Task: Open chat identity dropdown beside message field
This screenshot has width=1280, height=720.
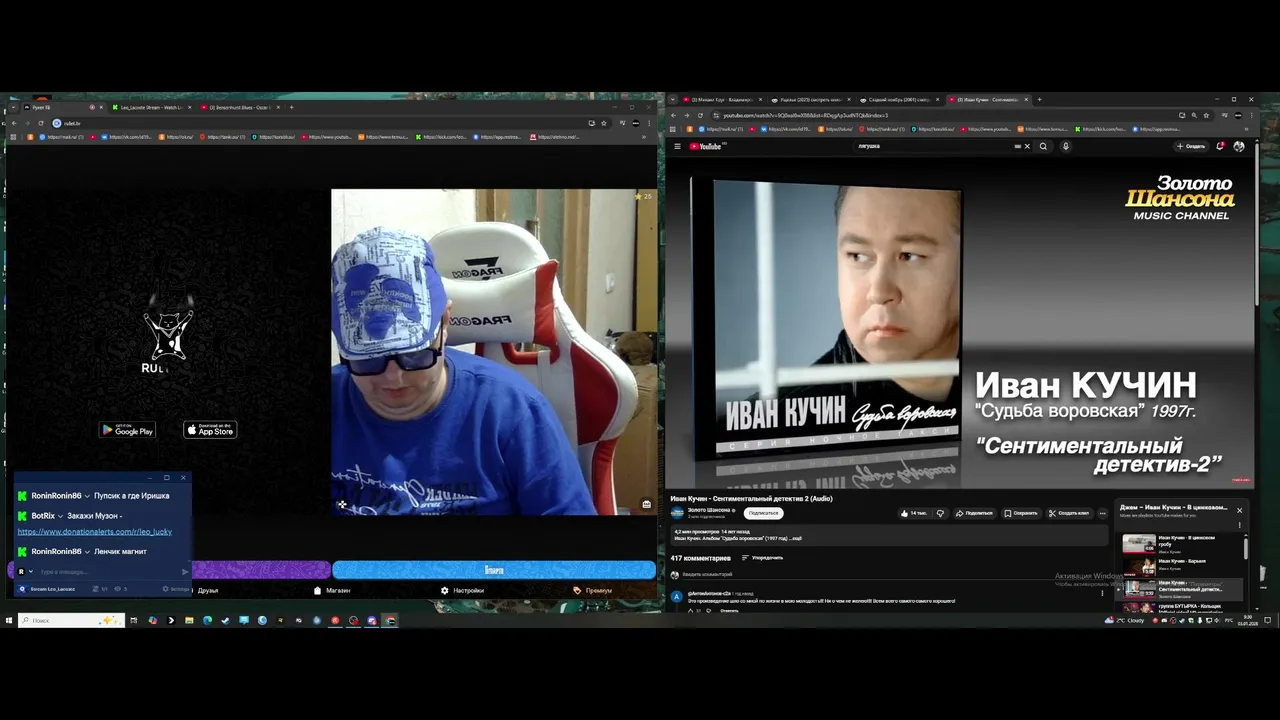Action: [x=31, y=572]
